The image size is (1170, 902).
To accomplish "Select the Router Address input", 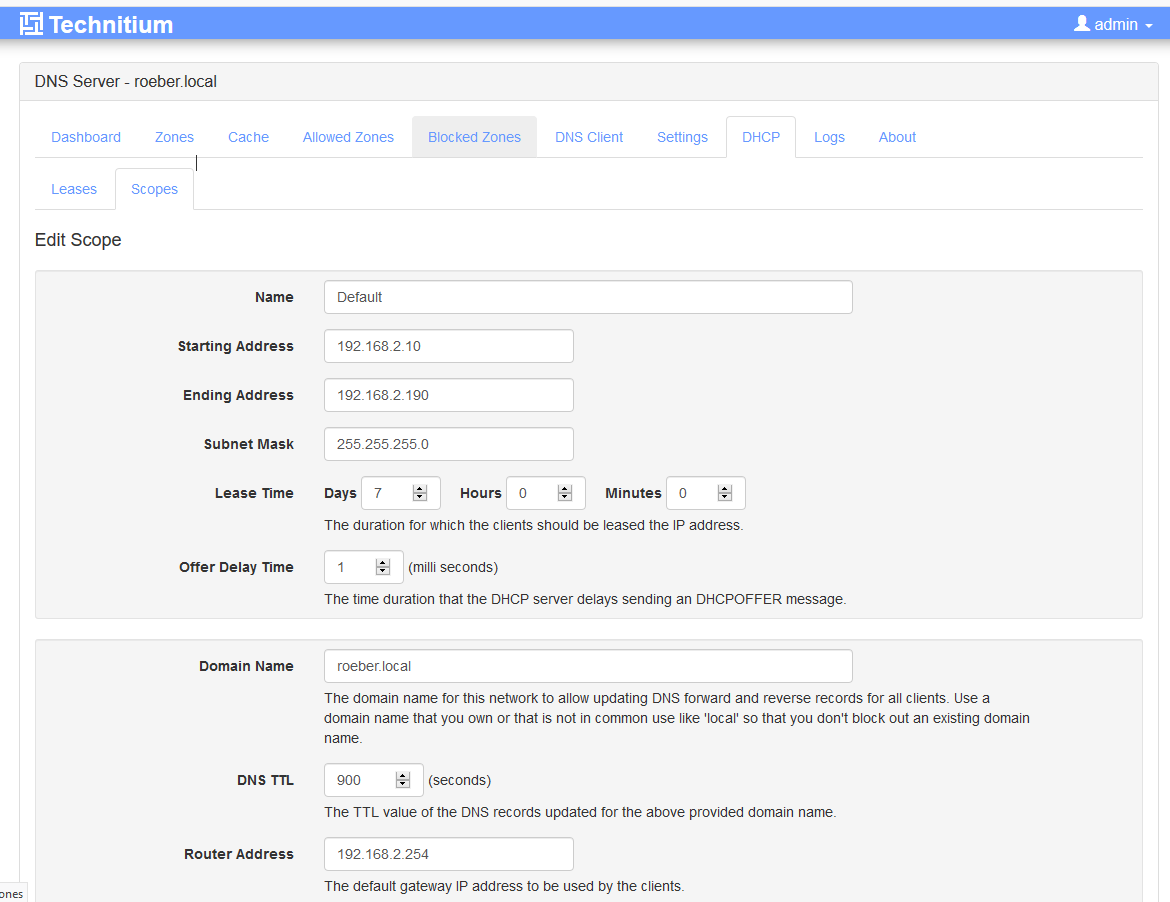I will (448, 853).
